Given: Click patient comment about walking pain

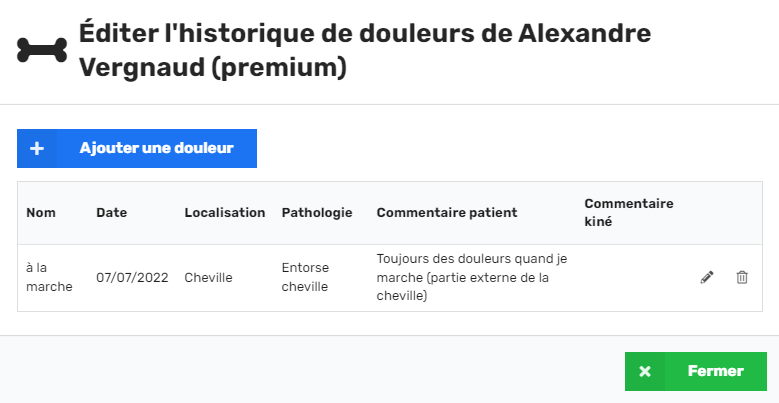Looking at the screenshot, I should [472, 277].
